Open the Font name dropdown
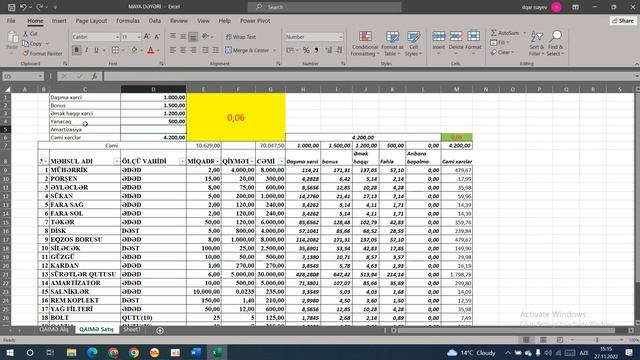 [117, 37]
